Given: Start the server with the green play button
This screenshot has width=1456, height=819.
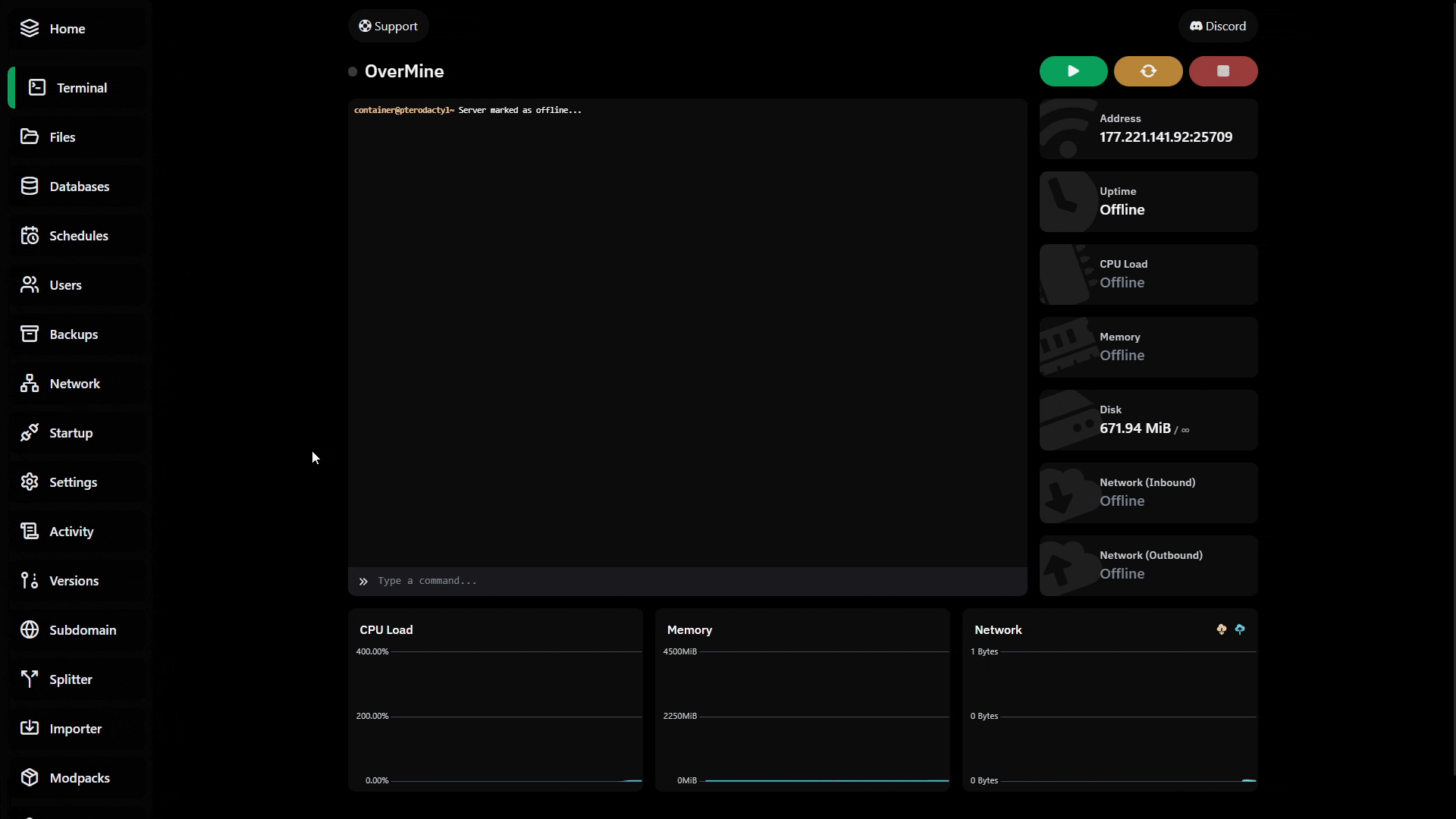Looking at the screenshot, I should pos(1073,71).
